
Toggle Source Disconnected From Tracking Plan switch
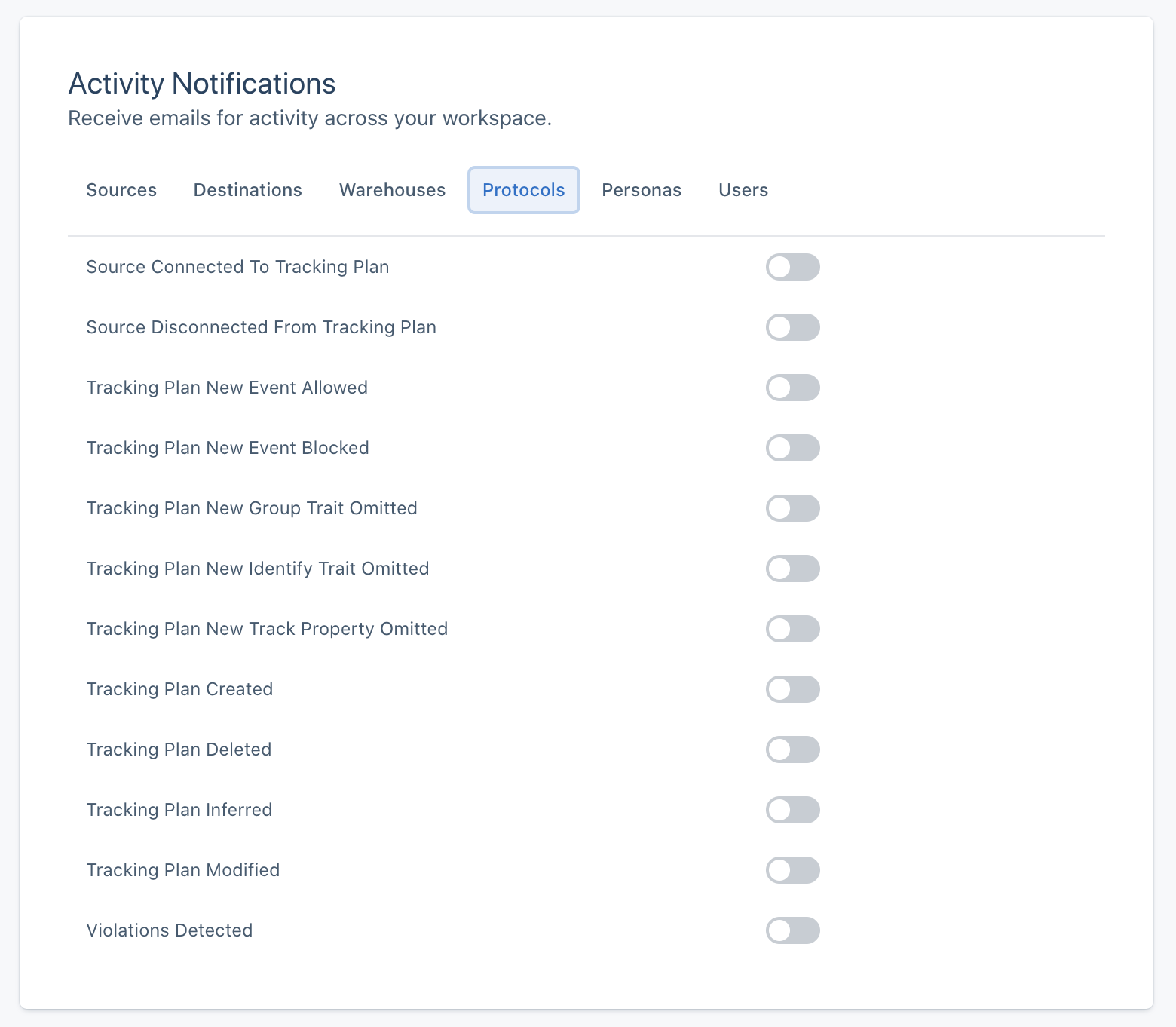[792, 327]
